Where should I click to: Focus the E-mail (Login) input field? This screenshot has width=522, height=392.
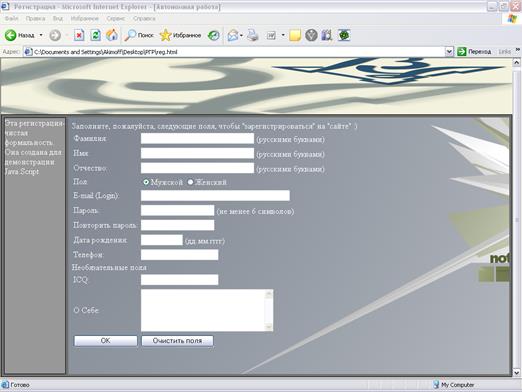coord(215,196)
